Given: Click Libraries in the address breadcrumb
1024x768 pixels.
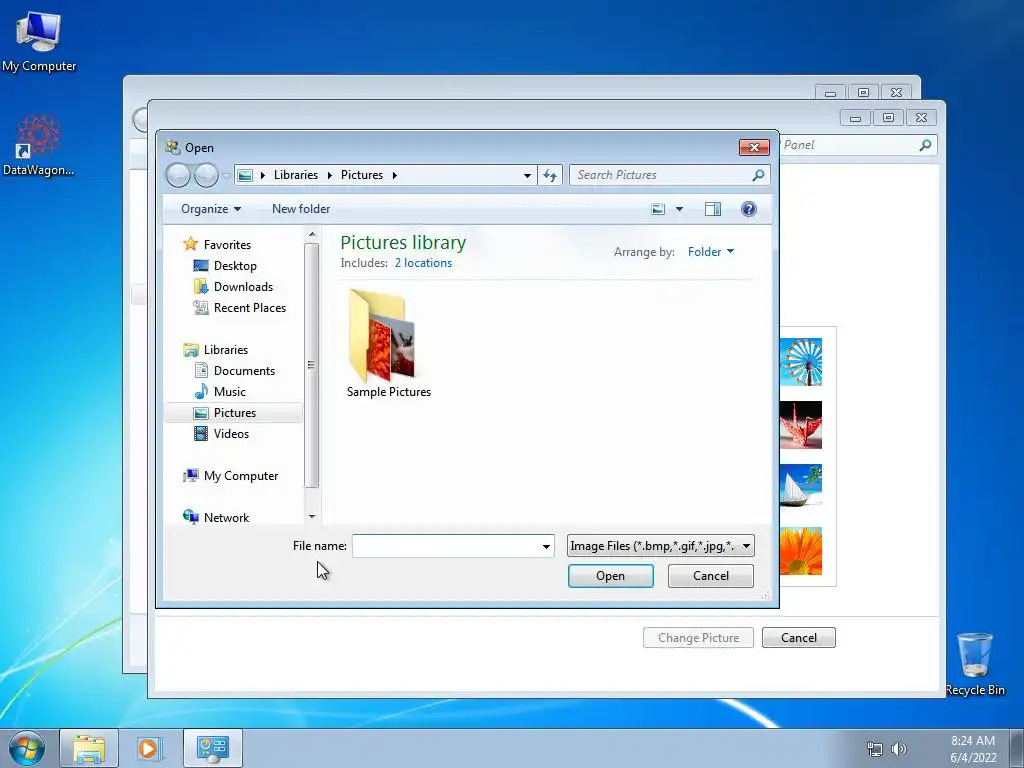Looking at the screenshot, I should (296, 175).
